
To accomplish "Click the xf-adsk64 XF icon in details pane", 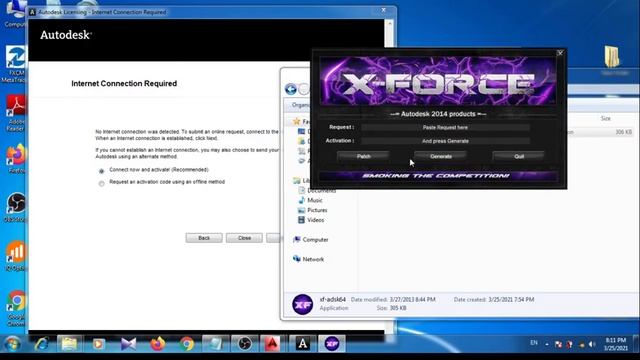I will (x=302, y=304).
